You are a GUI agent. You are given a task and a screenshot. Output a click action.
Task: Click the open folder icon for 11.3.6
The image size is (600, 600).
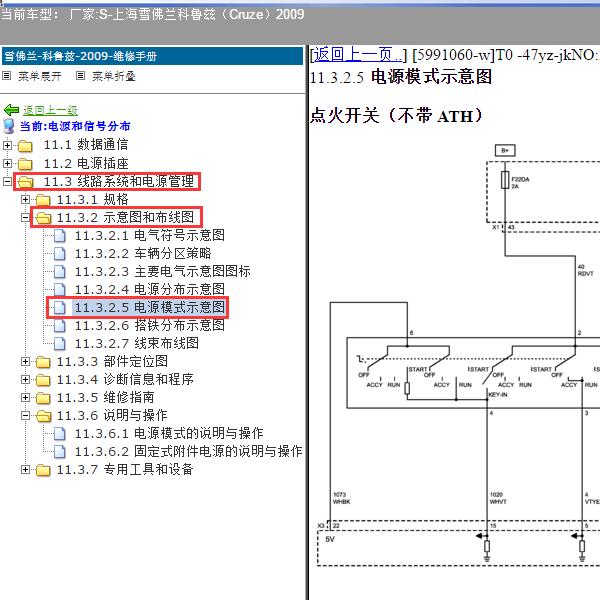pyautogui.click(x=43, y=416)
